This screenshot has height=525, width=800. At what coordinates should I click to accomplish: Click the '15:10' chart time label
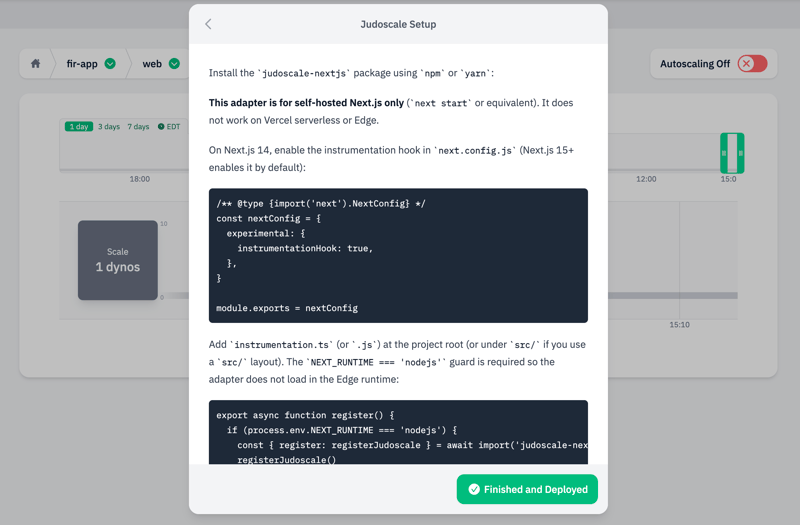coord(680,324)
